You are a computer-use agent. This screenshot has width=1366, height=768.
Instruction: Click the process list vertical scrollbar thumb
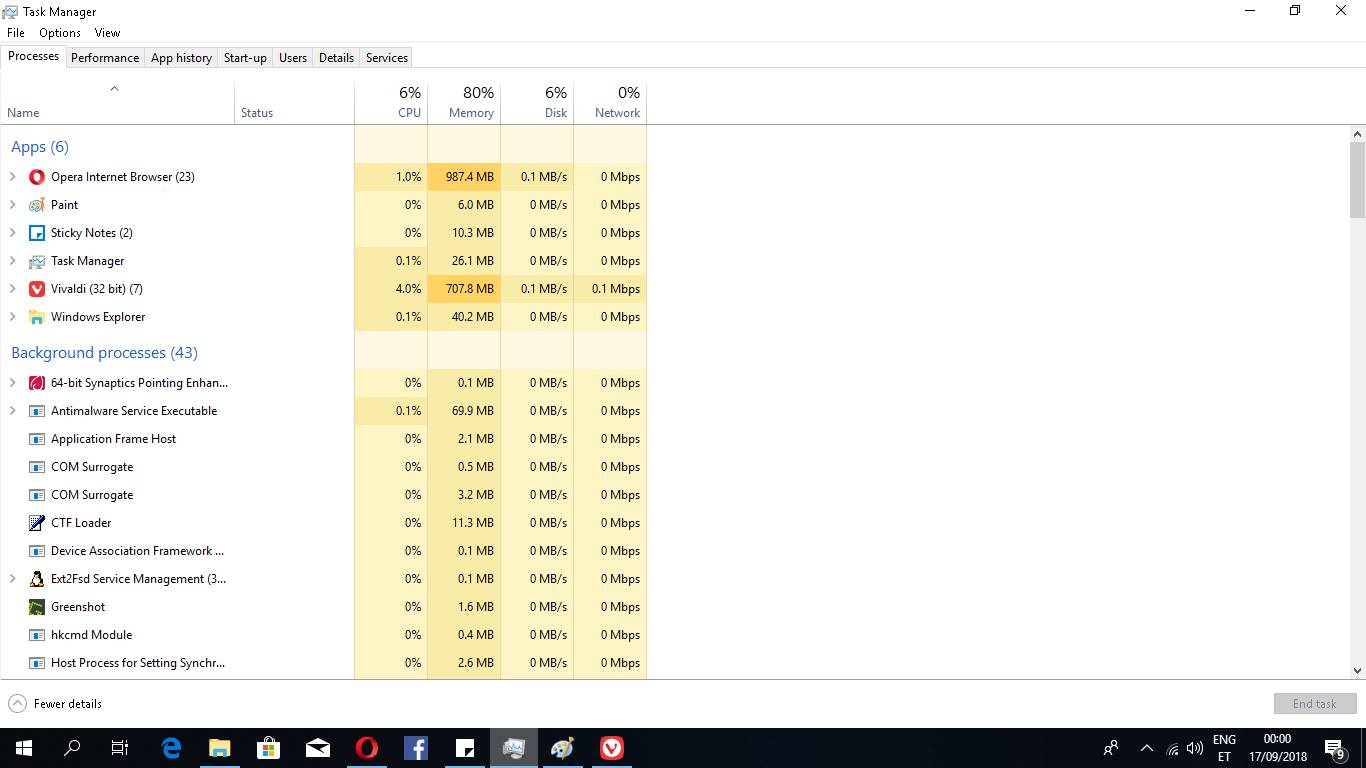coord(1357,179)
